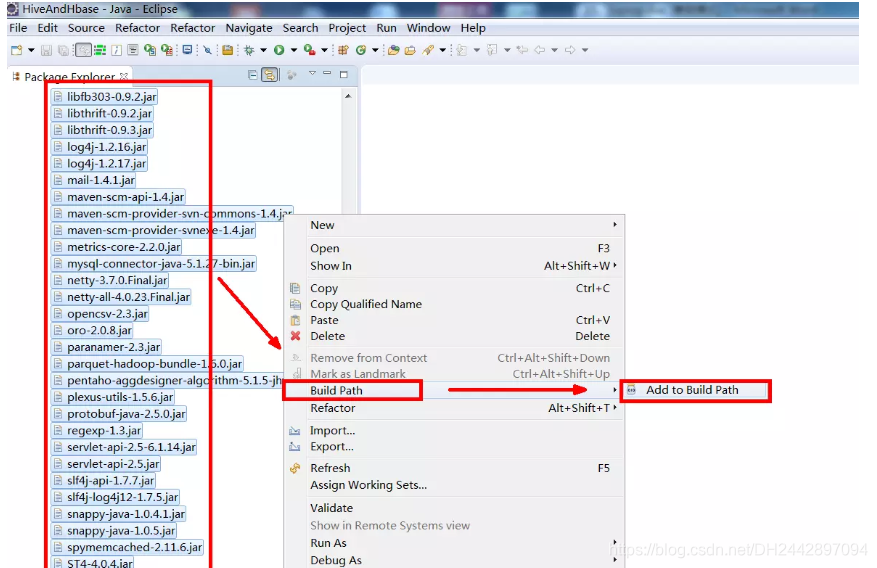The image size is (877, 568).
Task: Click the Next Annotation icon
Action: tap(461, 50)
